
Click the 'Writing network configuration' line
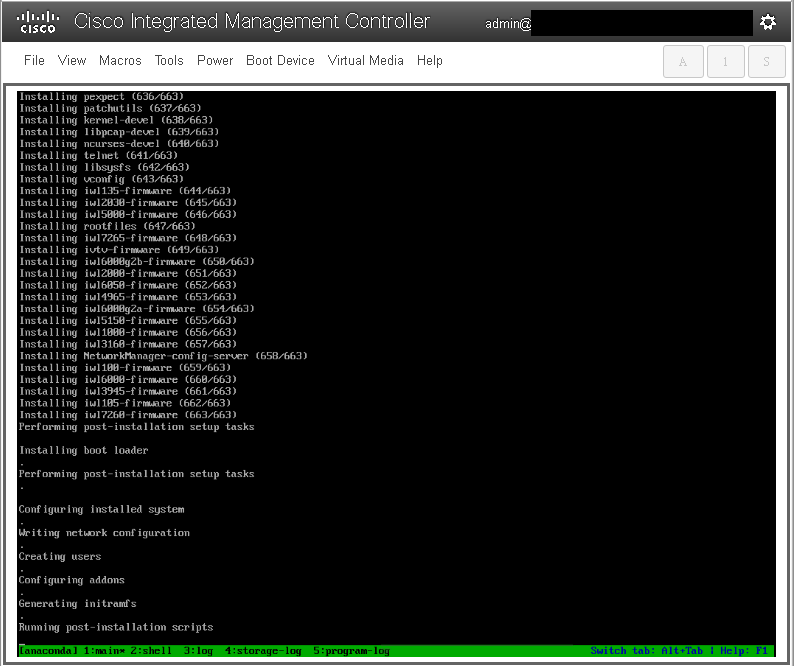point(104,533)
